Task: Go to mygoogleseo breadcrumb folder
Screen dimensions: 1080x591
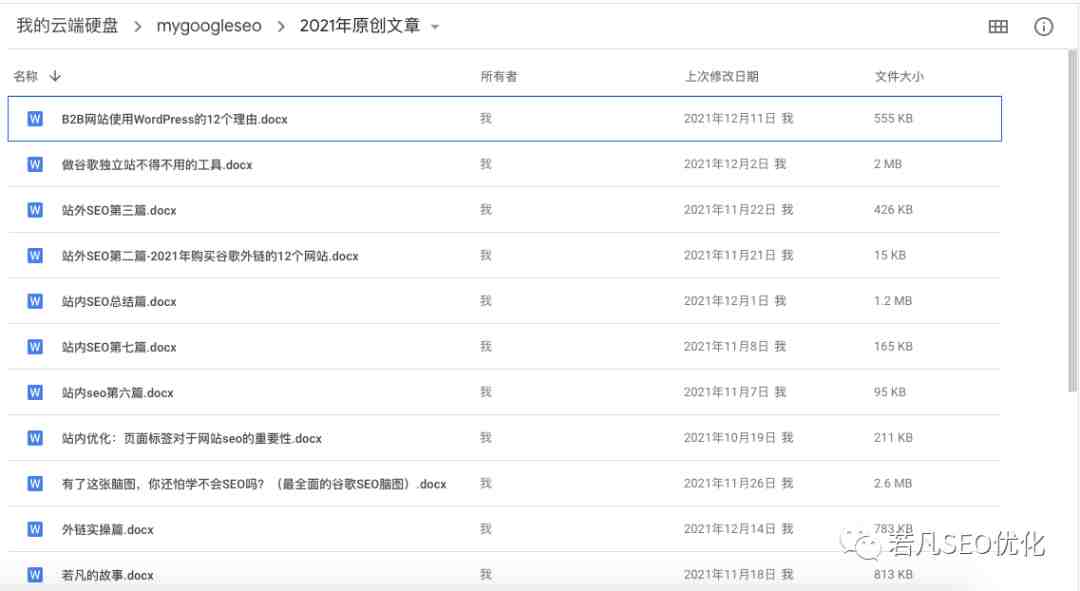Action: (209, 26)
